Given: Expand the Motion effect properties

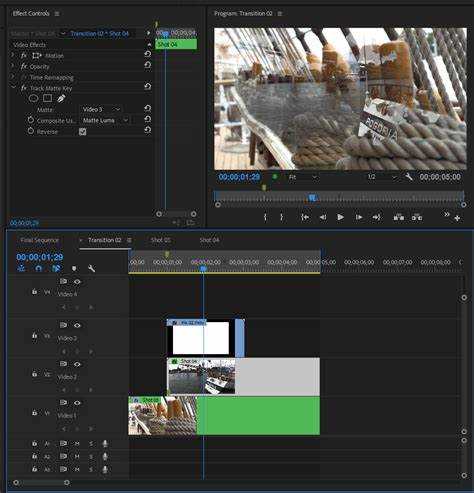Looking at the screenshot, I should click(x=13, y=55).
